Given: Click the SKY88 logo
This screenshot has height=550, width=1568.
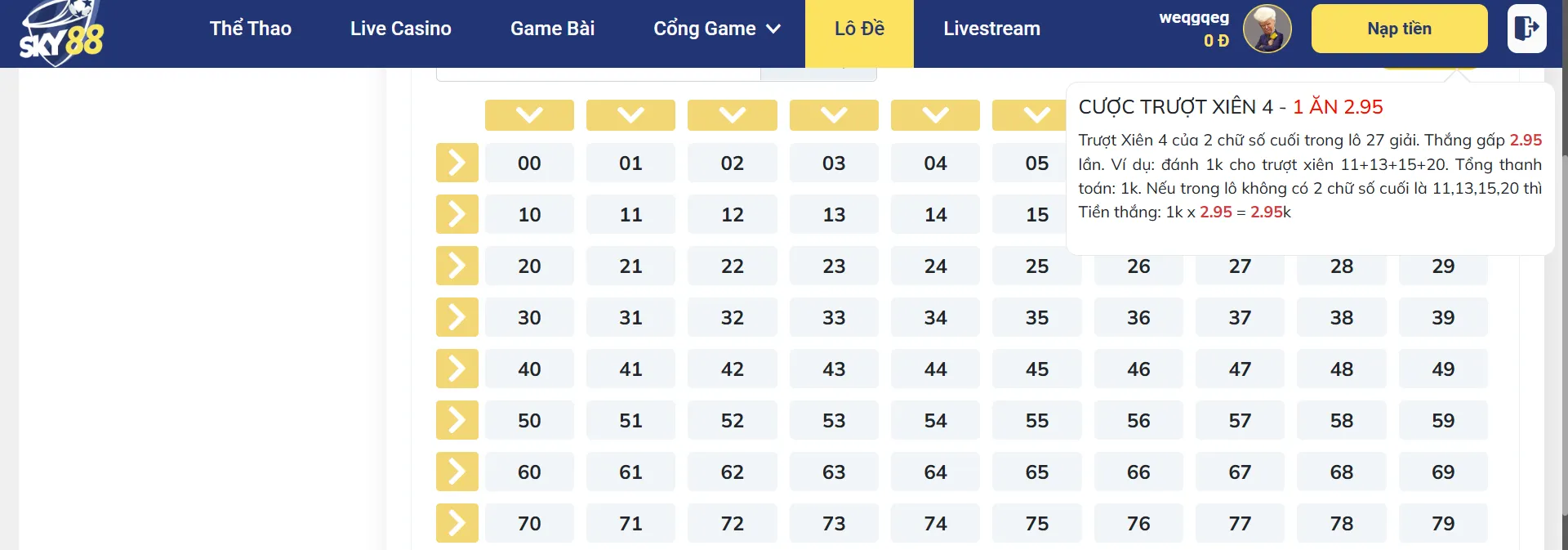Looking at the screenshot, I should click(x=62, y=34).
